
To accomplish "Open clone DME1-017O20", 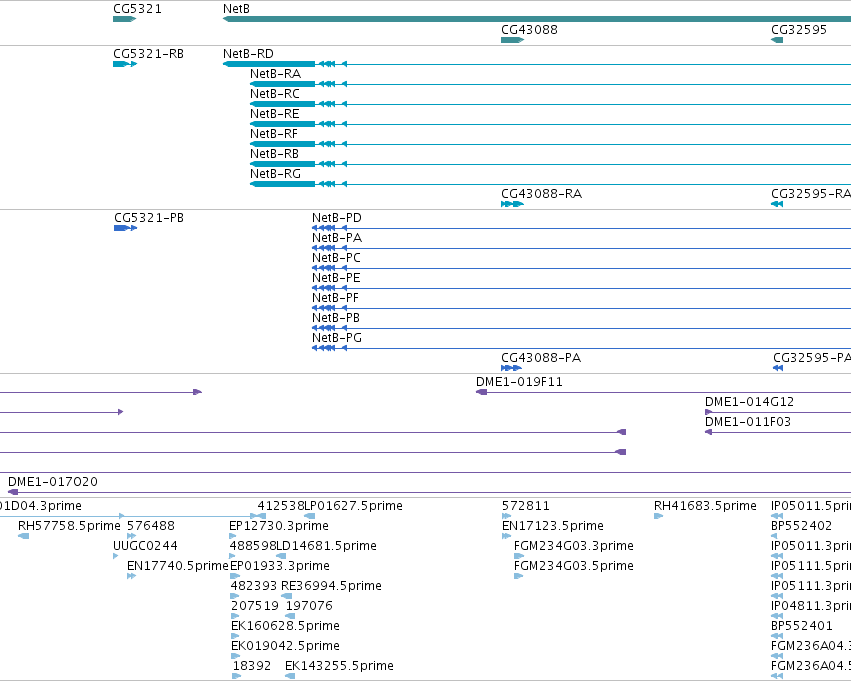I will tap(53, 482).
